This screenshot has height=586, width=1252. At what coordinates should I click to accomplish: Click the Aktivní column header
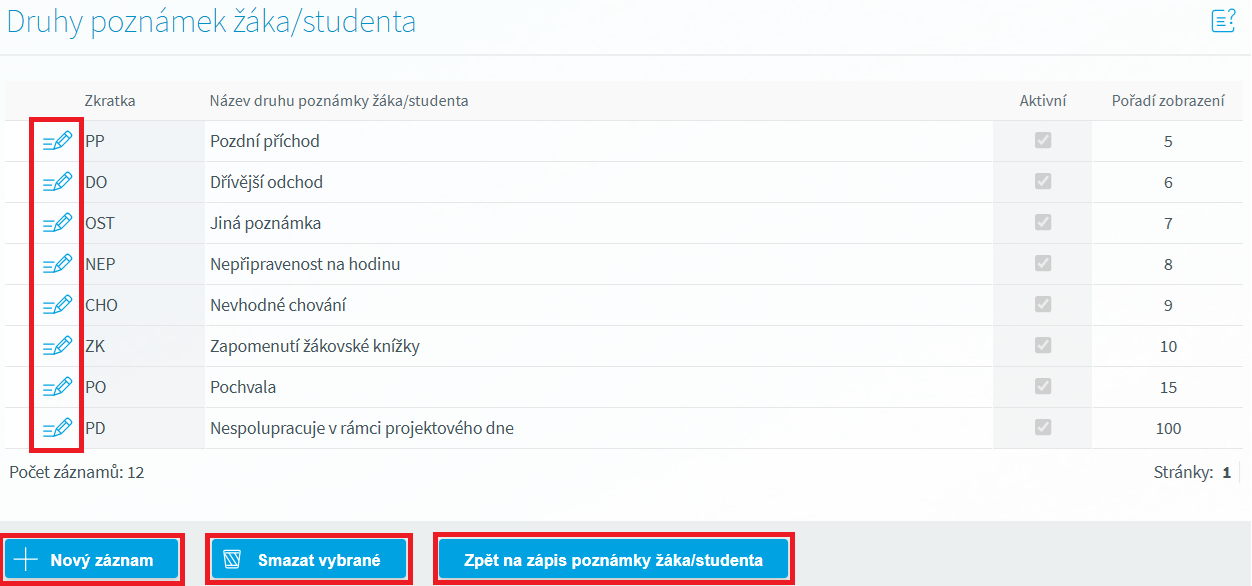(1043, 100)
